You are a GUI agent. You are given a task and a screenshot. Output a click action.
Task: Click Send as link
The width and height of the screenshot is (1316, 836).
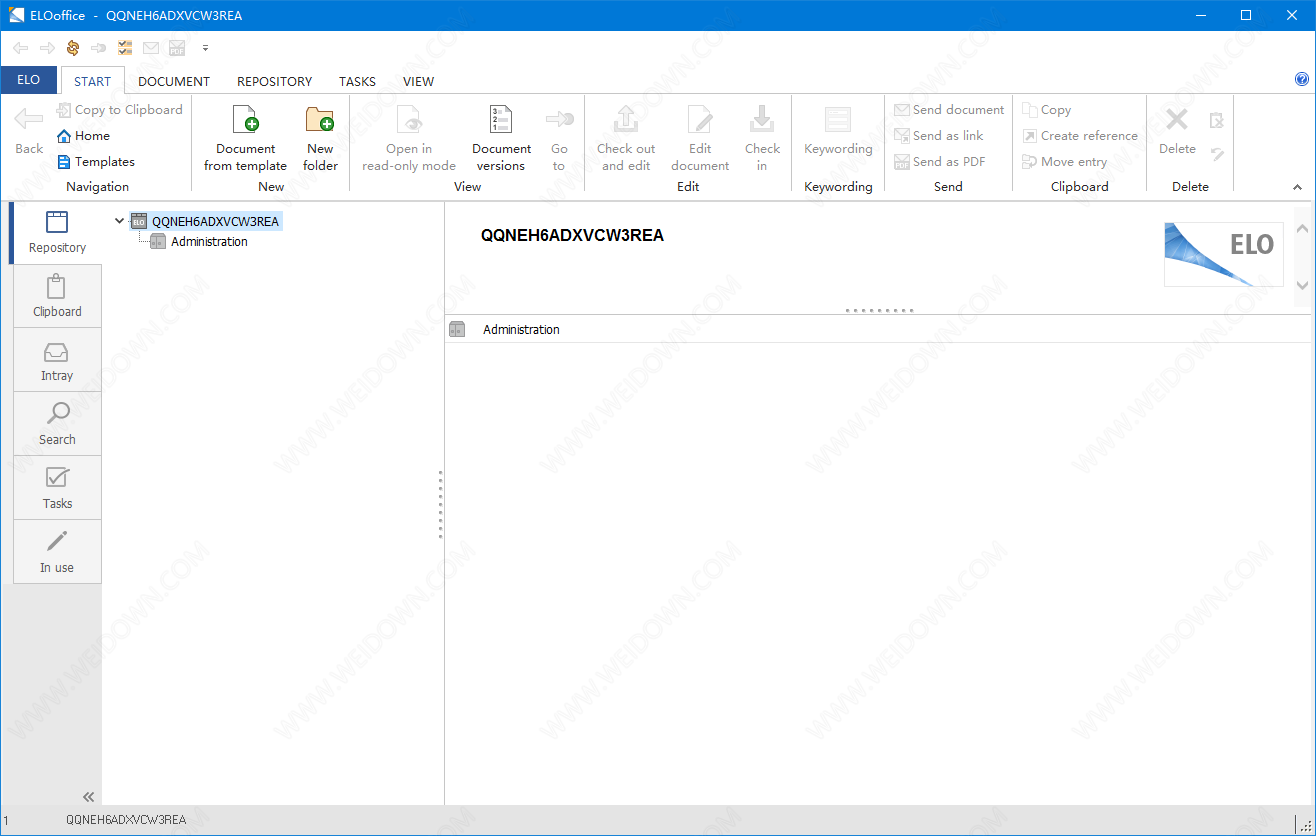(939, 136)
